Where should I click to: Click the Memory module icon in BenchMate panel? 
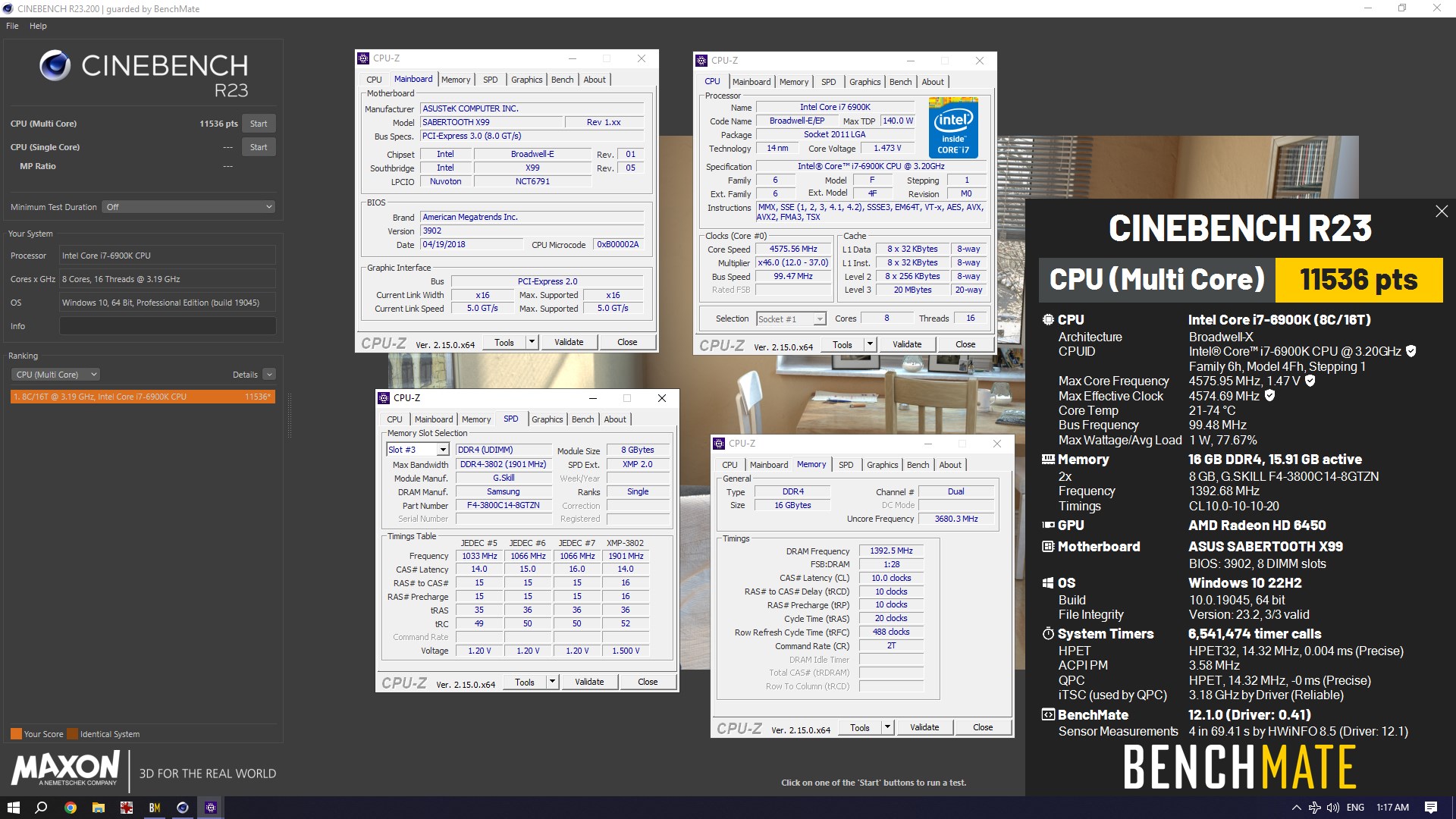tap(1048, 459)
